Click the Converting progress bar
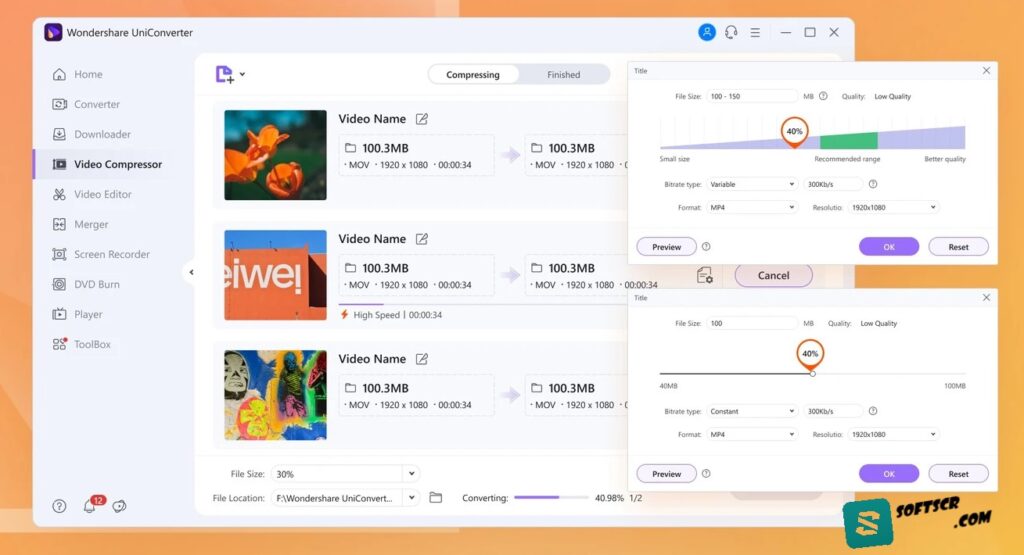Viewport: 1024px width, 555px height. [x=551, y=498]
